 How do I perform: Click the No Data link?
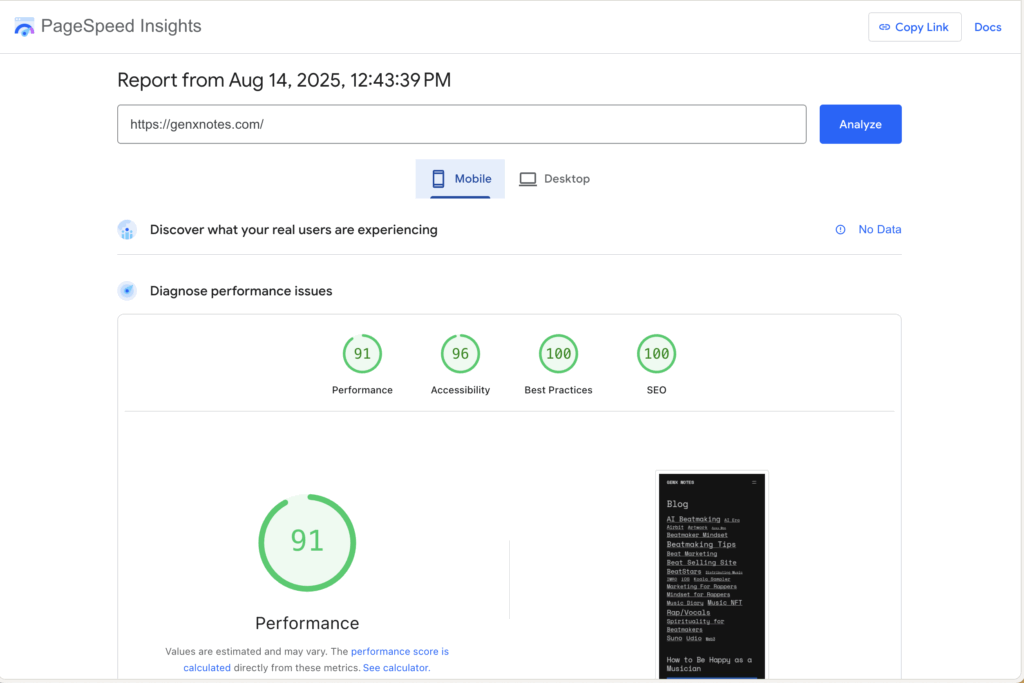(880, 229)
